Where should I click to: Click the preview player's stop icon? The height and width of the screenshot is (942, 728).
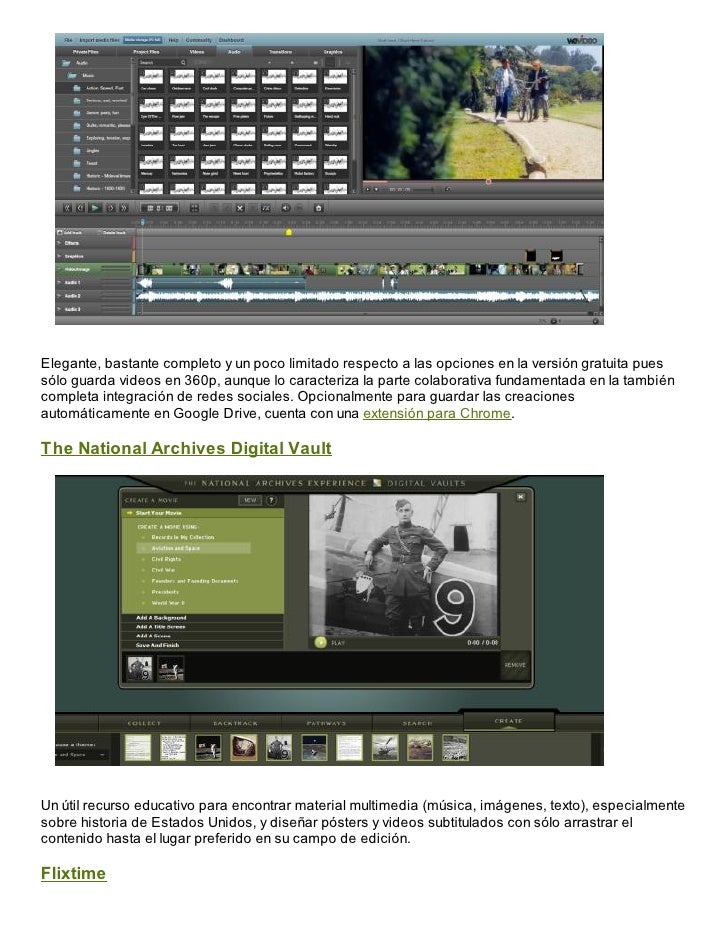[x=377, y=189]
